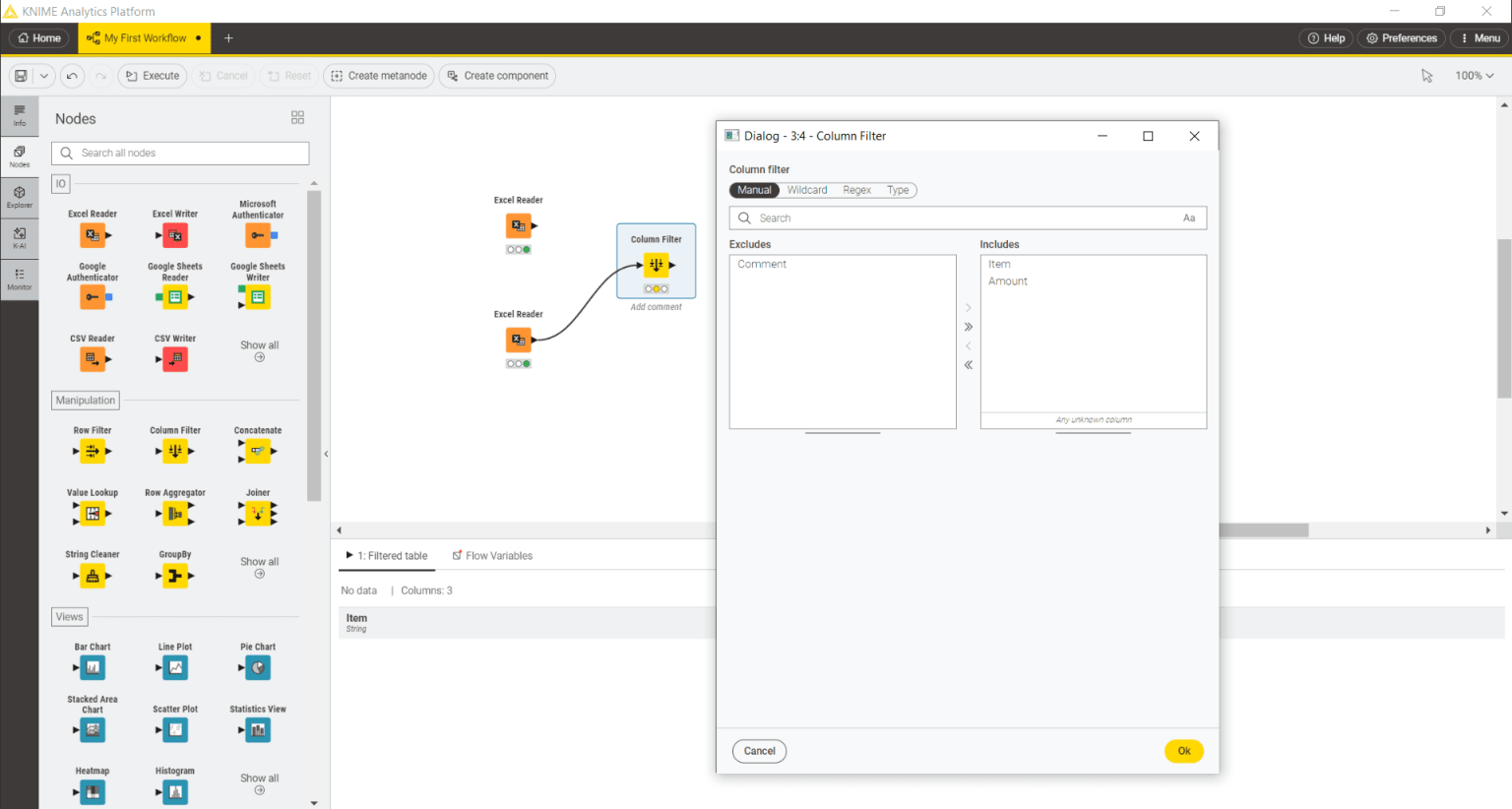Switch column filter to Manual mode
1512x809 pixels.
pos(755,190)
